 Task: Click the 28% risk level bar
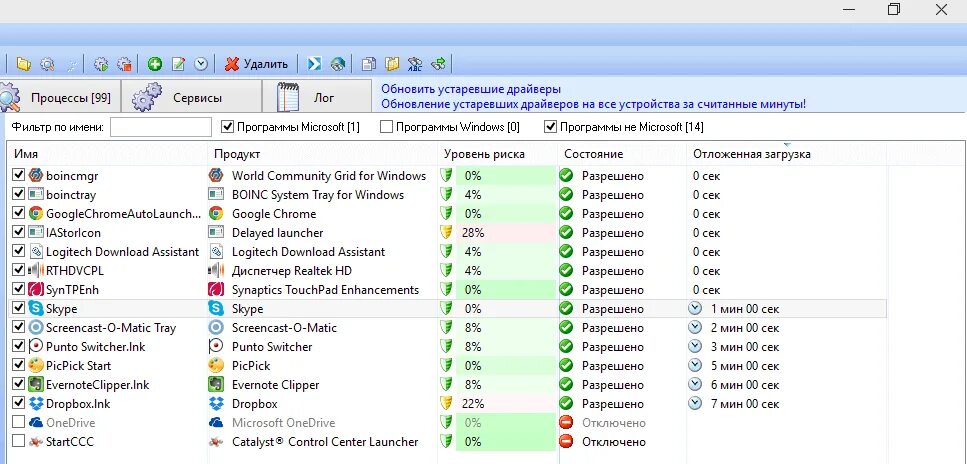click(506, 233)
